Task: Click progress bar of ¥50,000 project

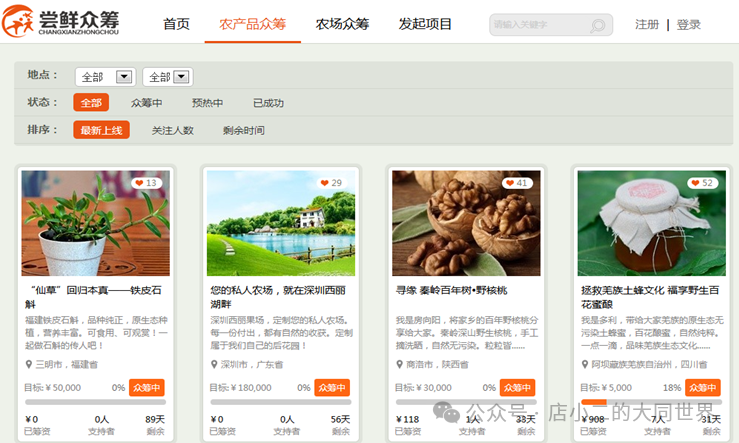Action: click(x=96, y=402)
